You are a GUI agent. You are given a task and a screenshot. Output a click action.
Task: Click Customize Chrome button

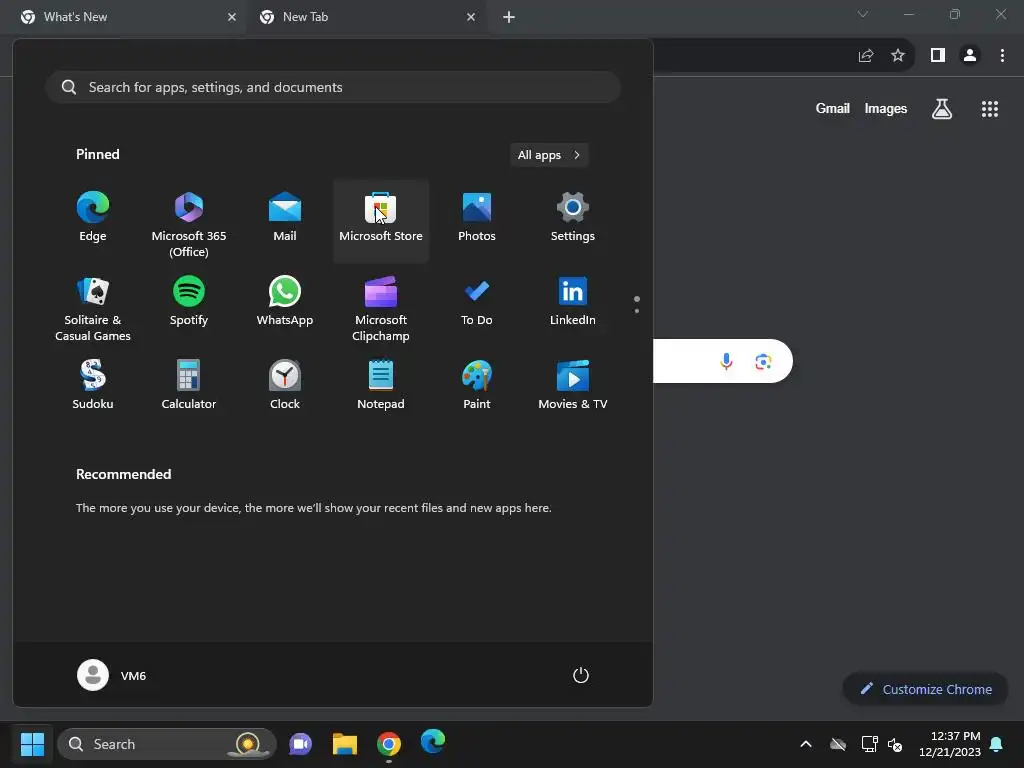coord(925,689)
